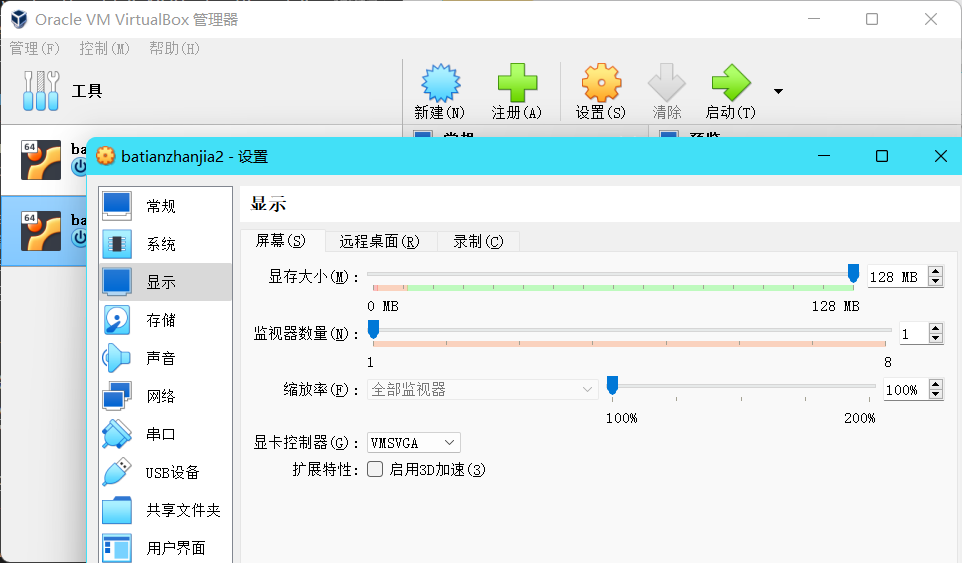962x563 pixels.
Task: Open the 网络 network icon category
Action: click(117, 396)
